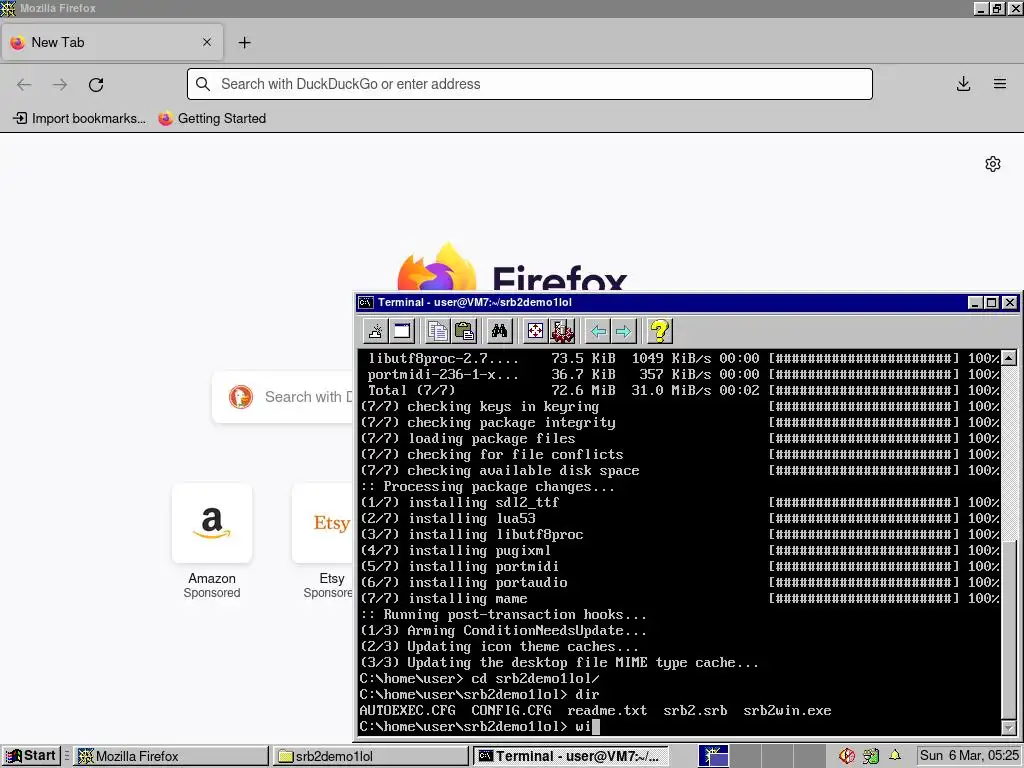Screen dimensions: 1024x768
Task: Paste clipboard using terminal toolbar icon
Action: 464,331
